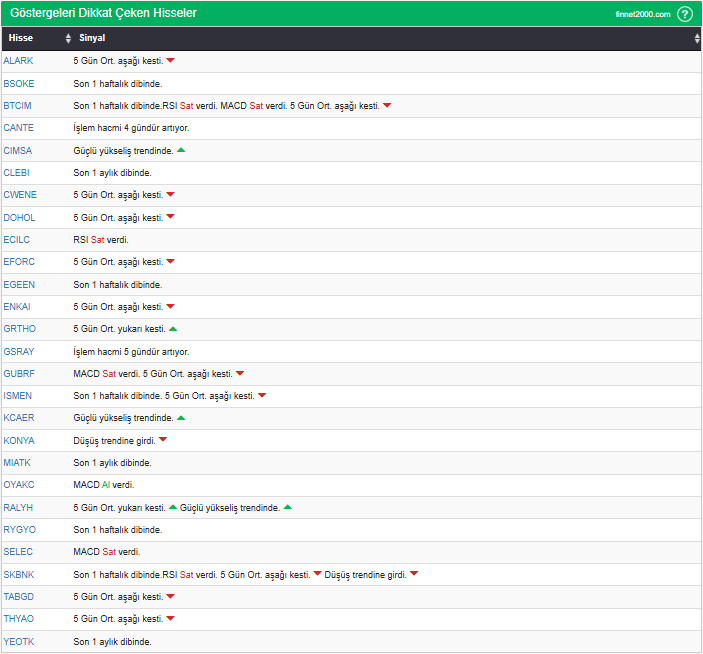Click green arrow after 'Güçlü yükseliş trendinde' in RALYH row

(x=288, y=507)
